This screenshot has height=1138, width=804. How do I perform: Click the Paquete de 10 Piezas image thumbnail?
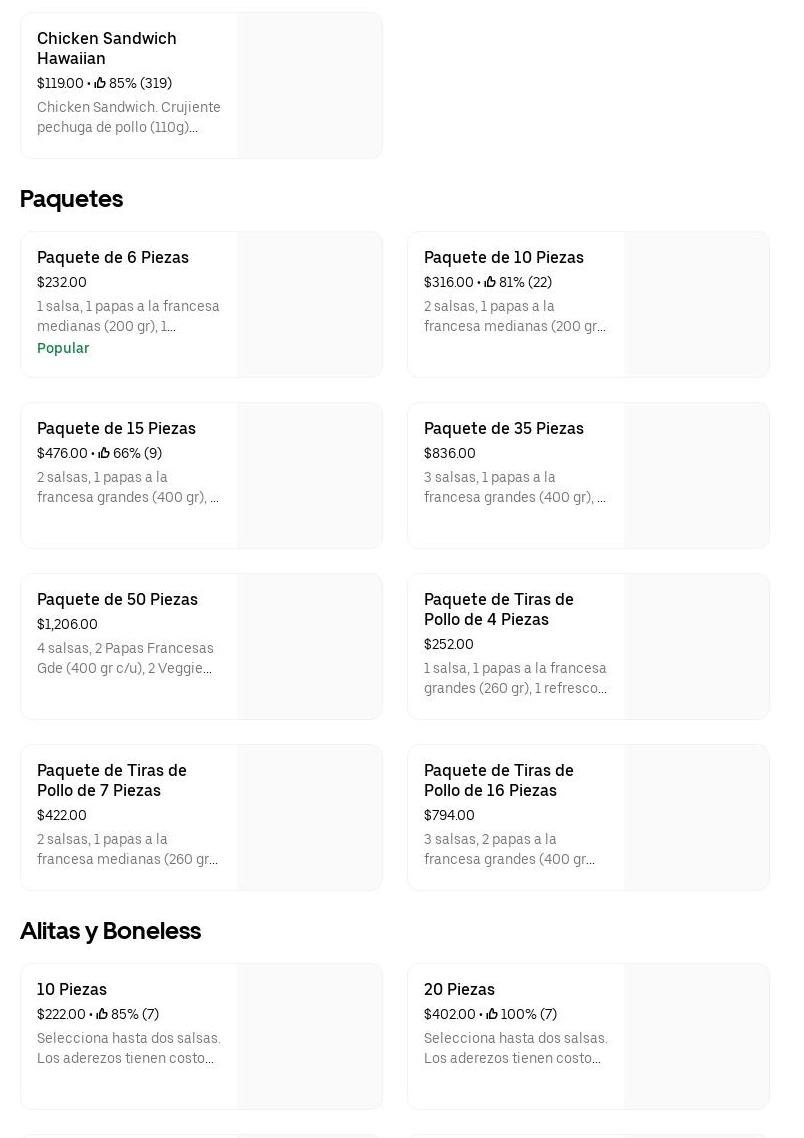point(696,305)
